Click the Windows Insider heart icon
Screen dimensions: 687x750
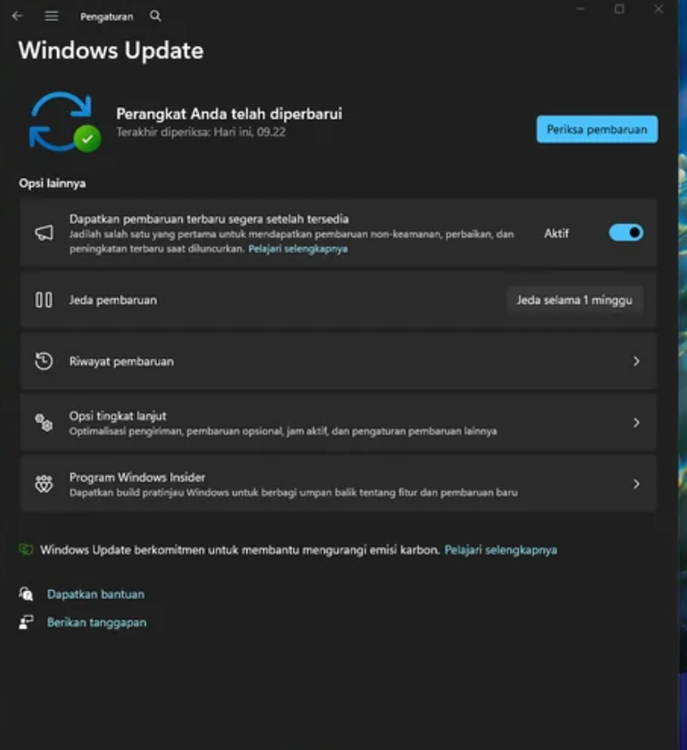coord(44,484)
